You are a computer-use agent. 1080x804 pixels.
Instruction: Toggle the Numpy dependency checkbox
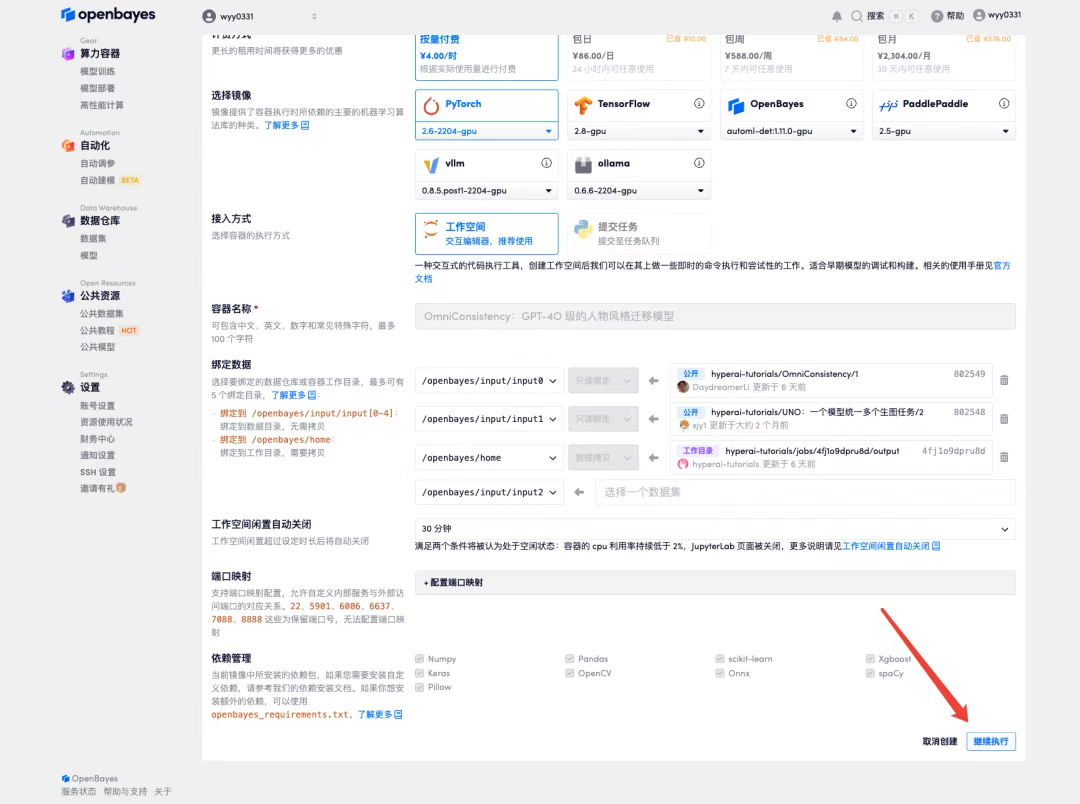click(x=420, y=659)
